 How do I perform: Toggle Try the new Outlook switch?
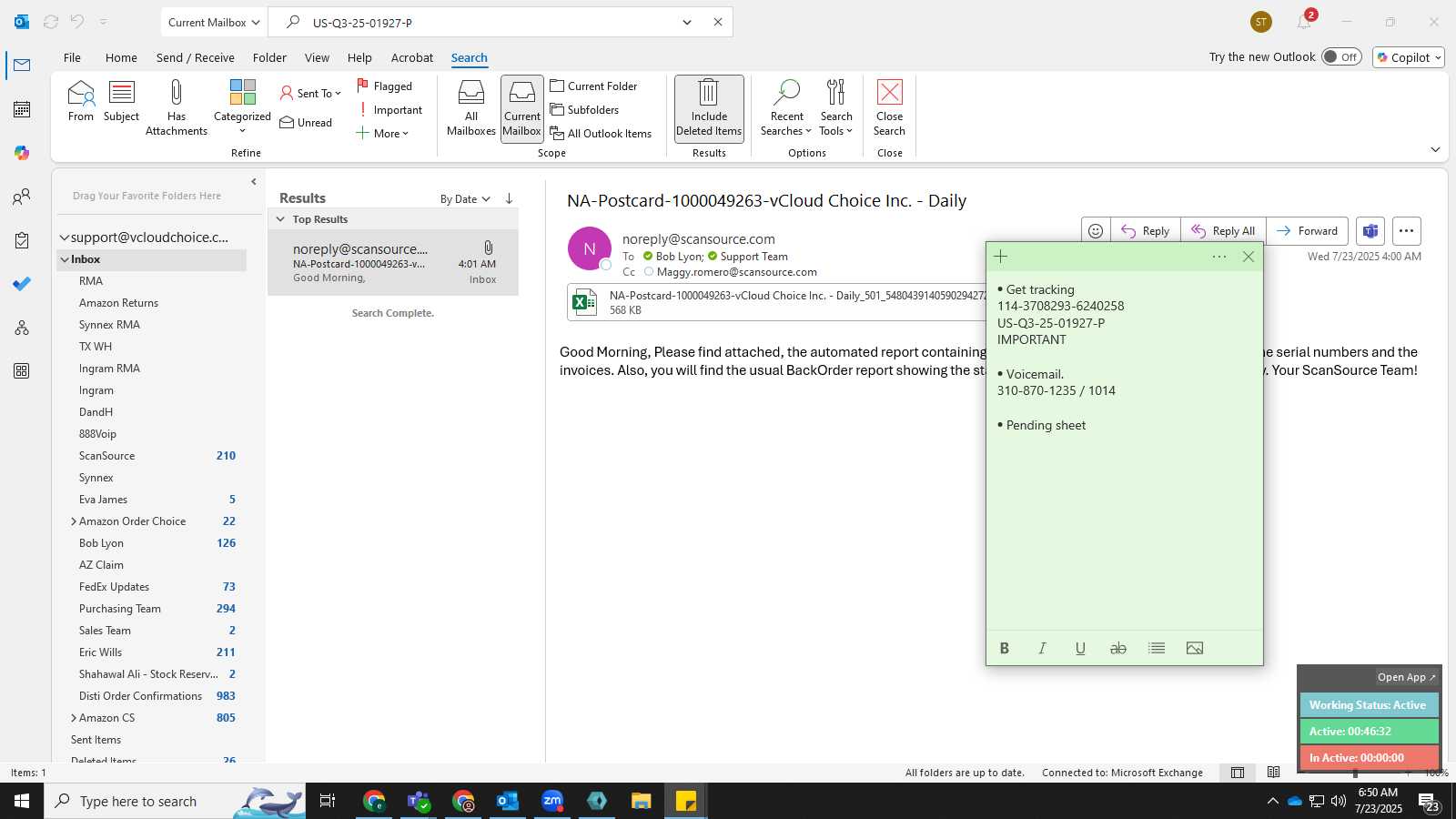coord(1341,56)
